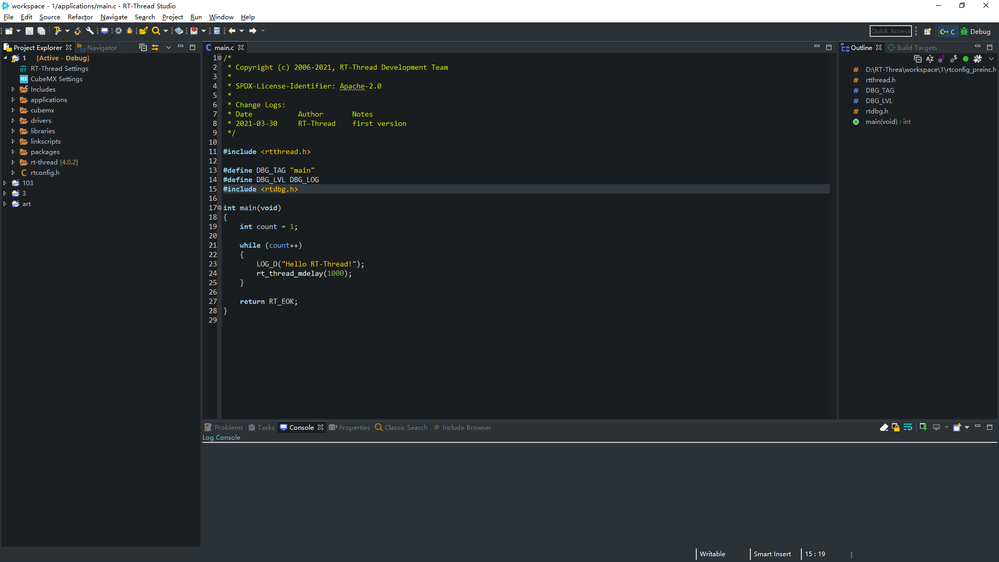Open the Build configuration dropdown arrow
Screen dimensions: 999x562
pos(68,31)
